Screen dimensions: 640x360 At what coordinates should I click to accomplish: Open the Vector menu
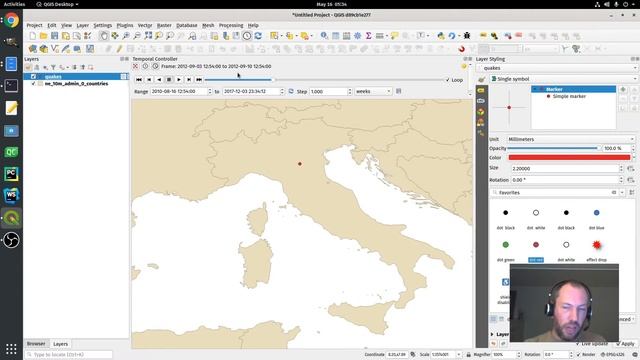(144, 25)
